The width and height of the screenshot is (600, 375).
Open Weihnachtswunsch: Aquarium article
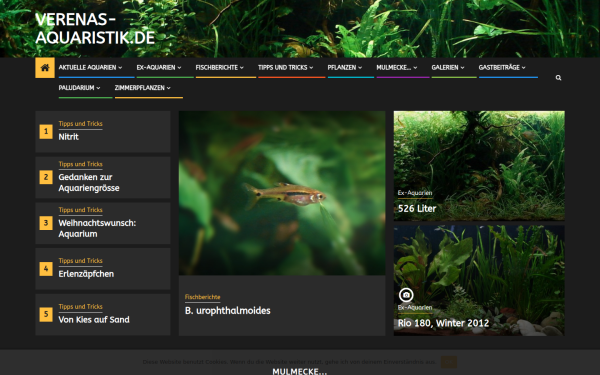[x=97, y=228]
